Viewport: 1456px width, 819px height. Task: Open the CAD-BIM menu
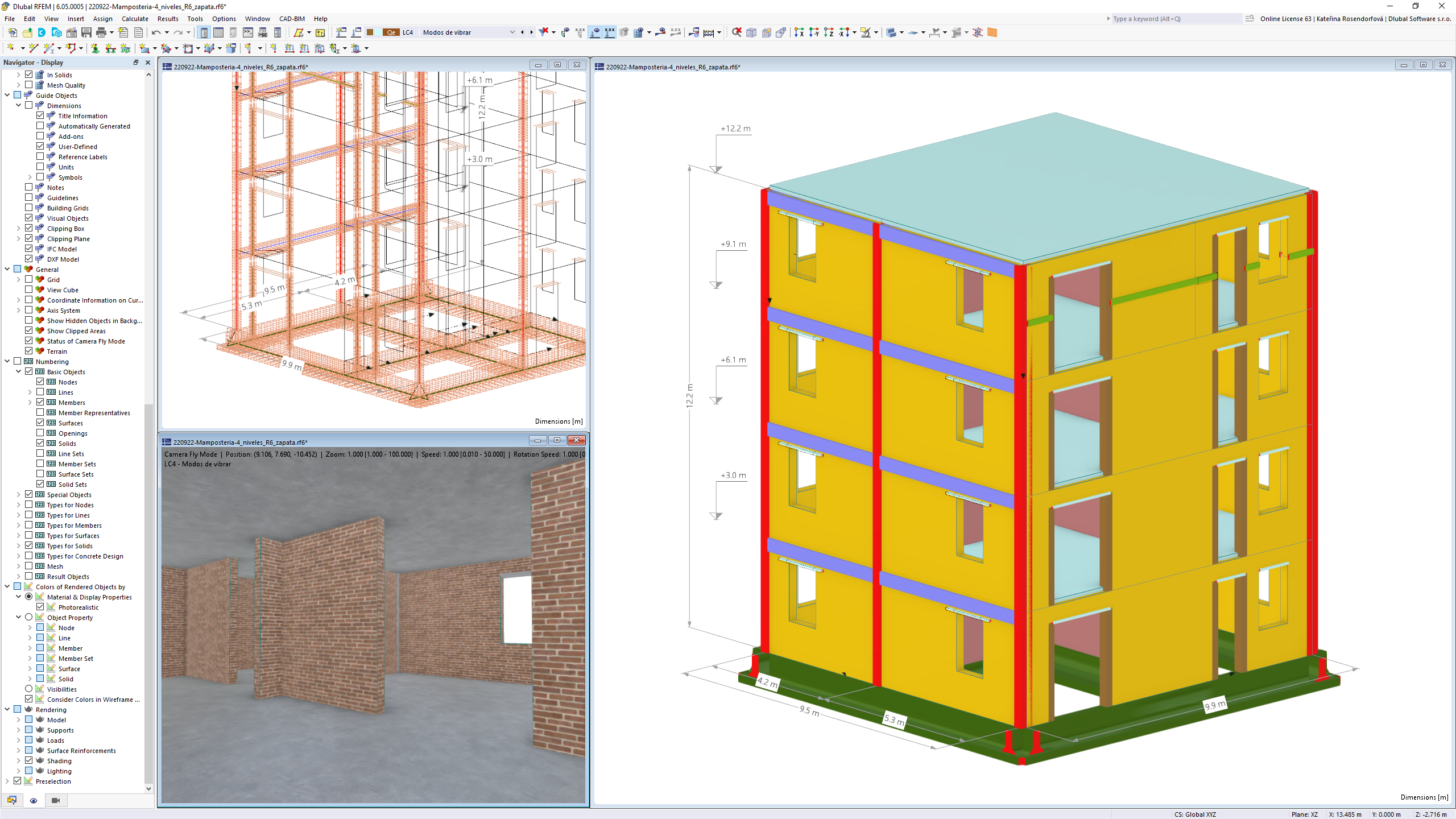(x=291, y=19)
